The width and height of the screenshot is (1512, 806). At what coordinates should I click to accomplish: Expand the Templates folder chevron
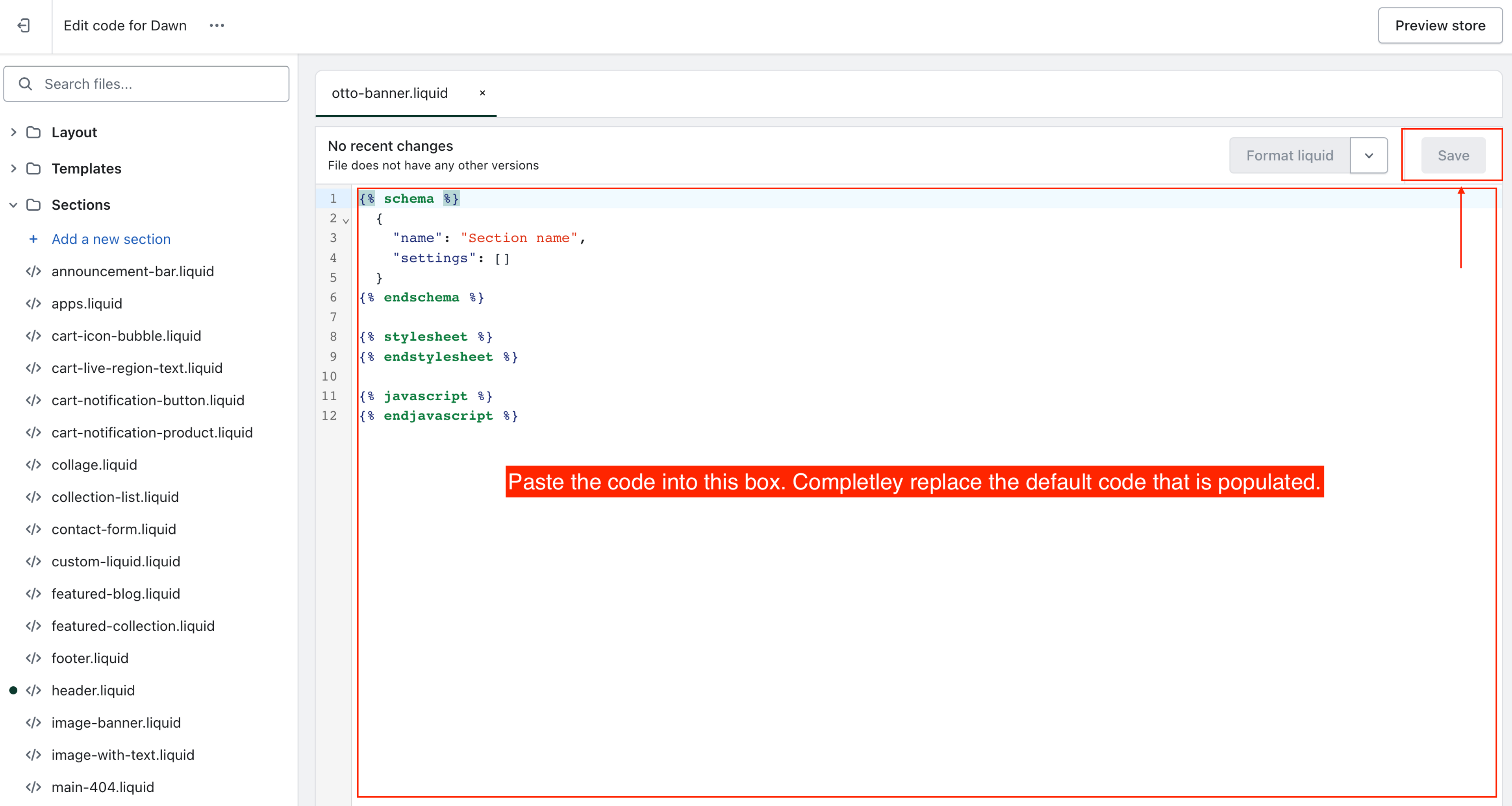(13, 168)
